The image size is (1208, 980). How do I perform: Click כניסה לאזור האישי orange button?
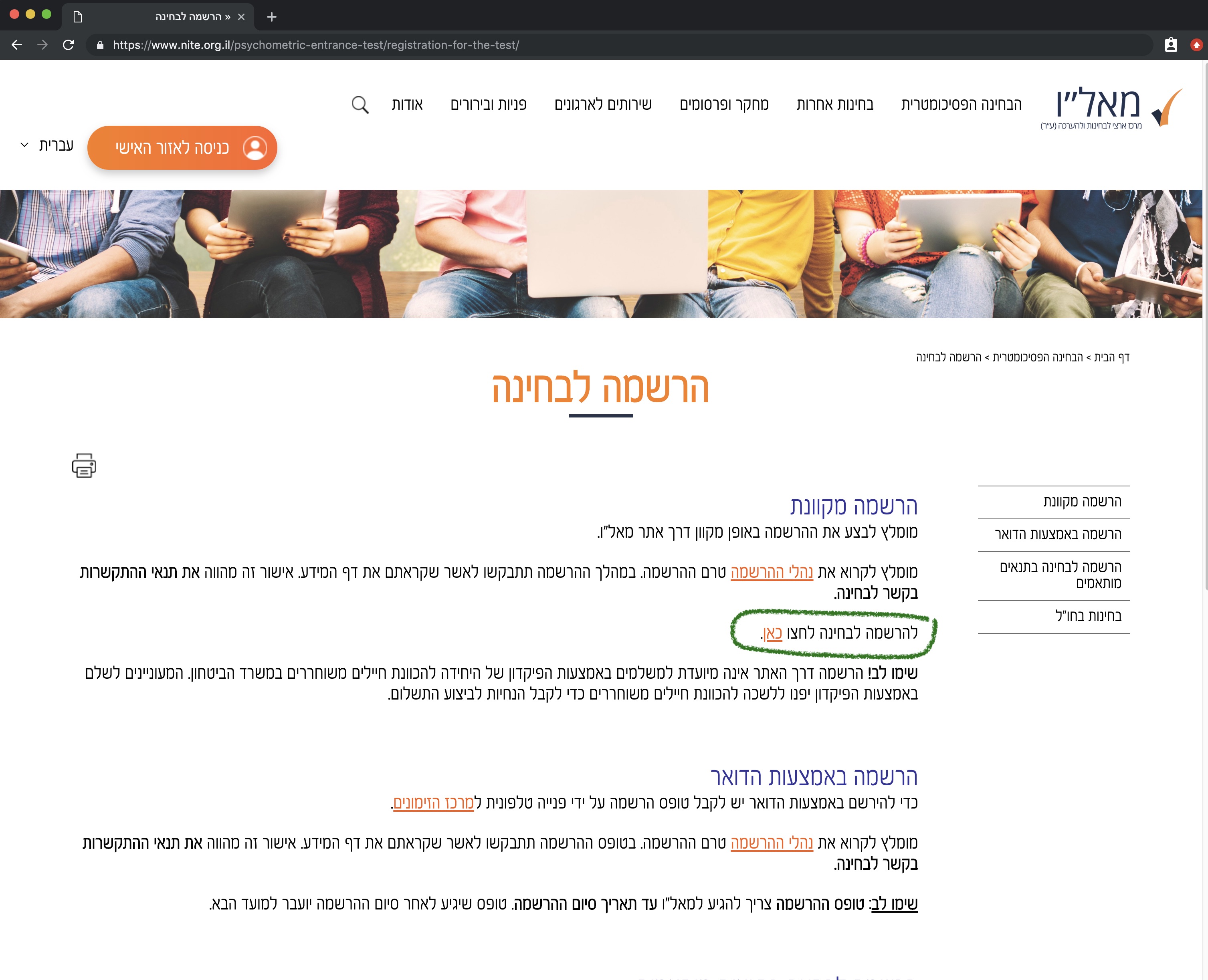(182, 148)
